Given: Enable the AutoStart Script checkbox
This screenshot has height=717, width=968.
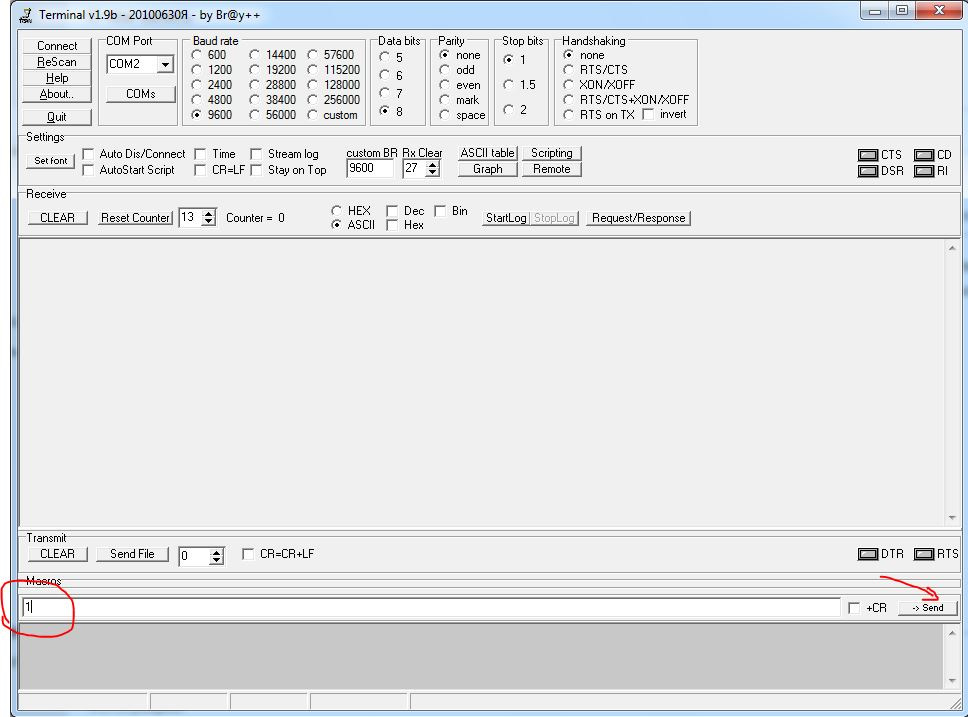Looking at the screenshot, I should tap(88, 170).
